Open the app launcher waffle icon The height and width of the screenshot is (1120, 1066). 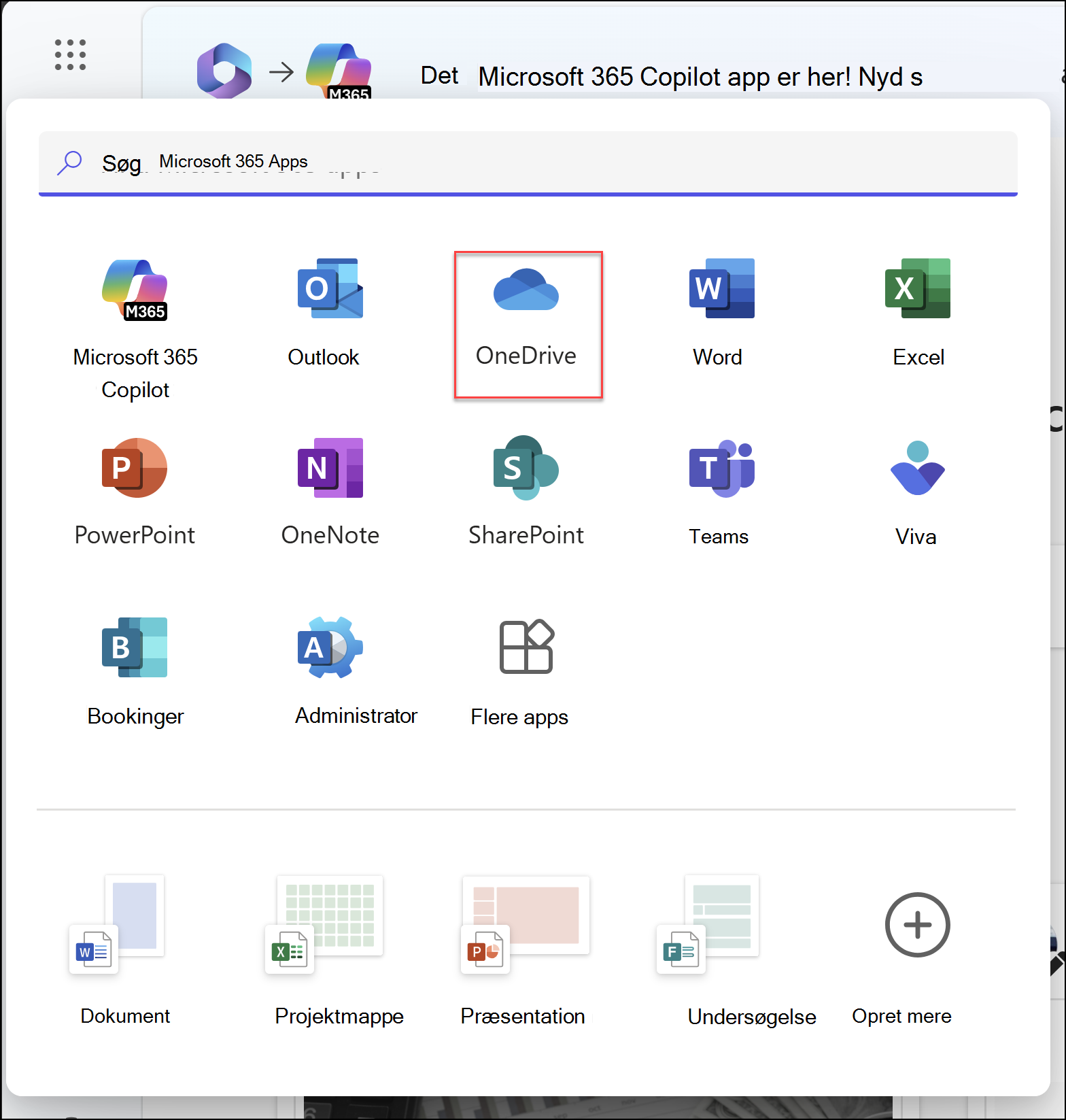(x=70, y=55)
